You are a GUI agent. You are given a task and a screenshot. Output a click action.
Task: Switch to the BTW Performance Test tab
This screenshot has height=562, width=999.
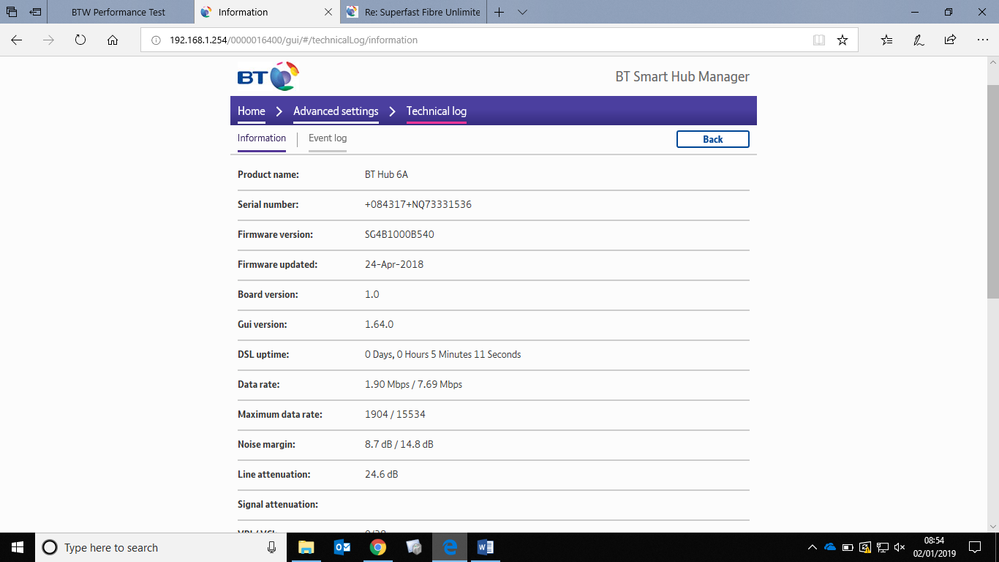[x=118, y=12]
